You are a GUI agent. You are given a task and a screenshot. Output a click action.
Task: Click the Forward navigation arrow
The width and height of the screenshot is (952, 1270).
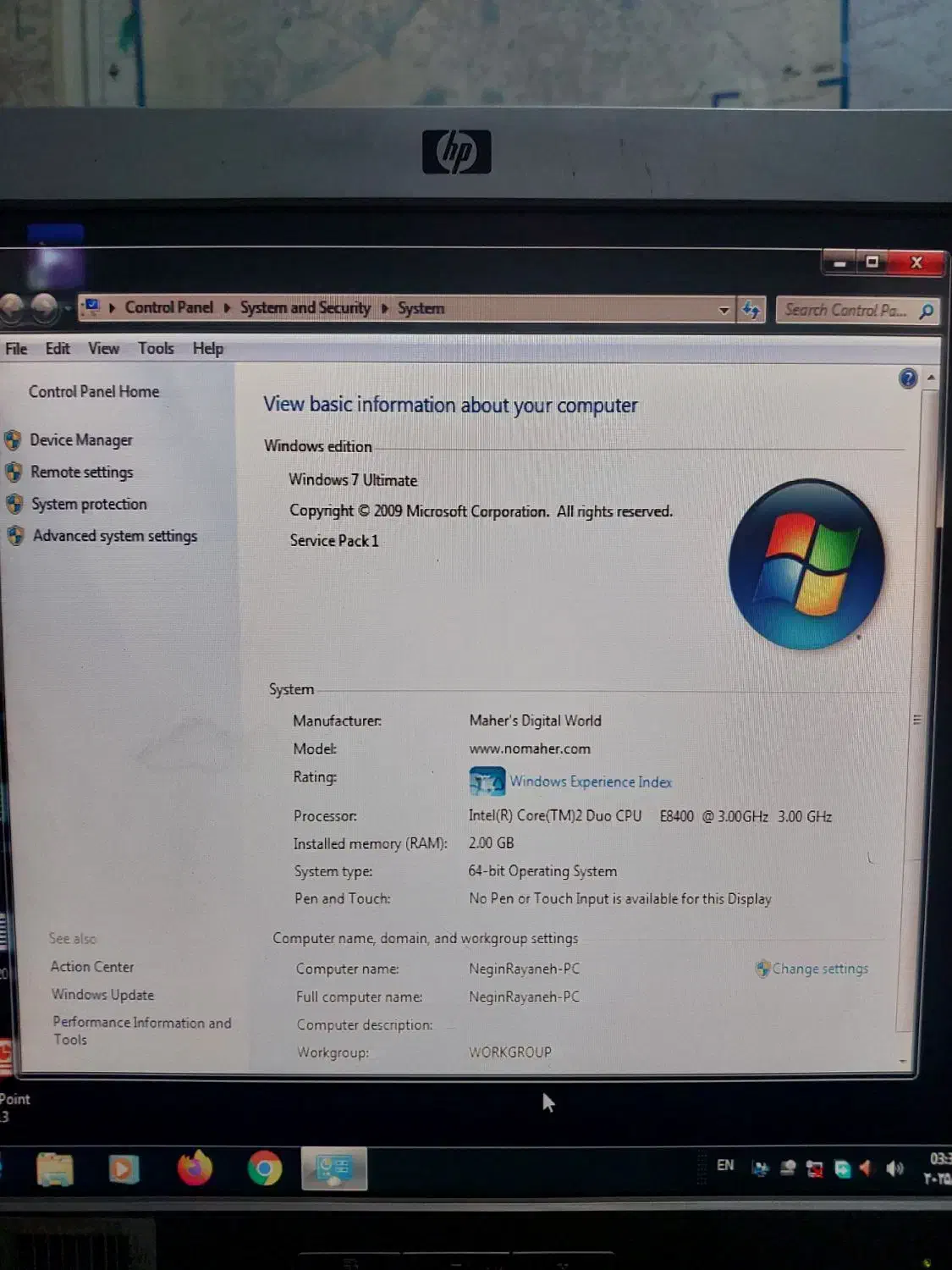pyautogui.click(x=44, y=308)
